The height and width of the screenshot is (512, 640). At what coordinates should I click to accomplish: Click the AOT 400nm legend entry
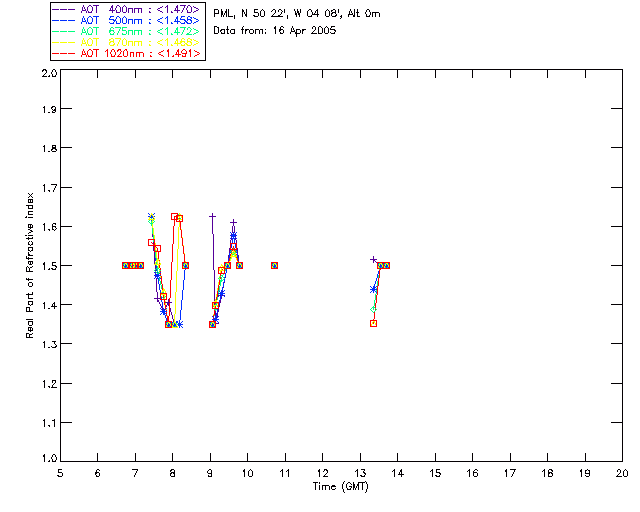point(126,9)
